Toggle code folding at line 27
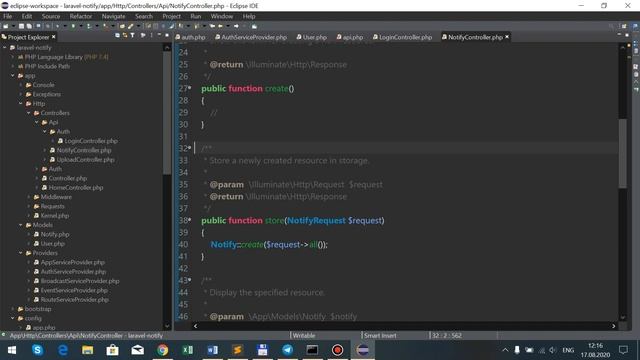 point(190,88)
